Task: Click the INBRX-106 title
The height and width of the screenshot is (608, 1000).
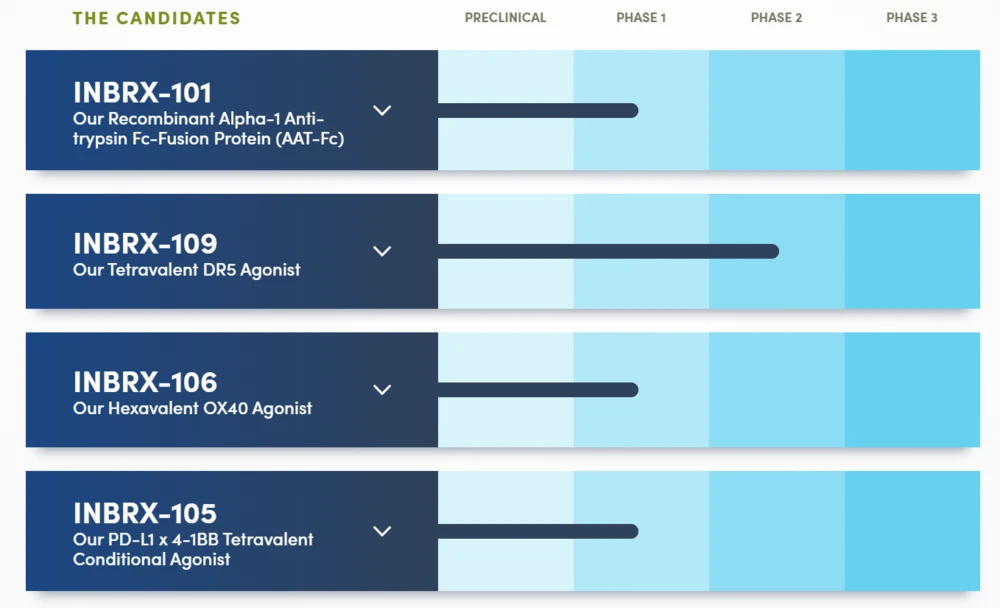Action: click(x=145, y=382)
